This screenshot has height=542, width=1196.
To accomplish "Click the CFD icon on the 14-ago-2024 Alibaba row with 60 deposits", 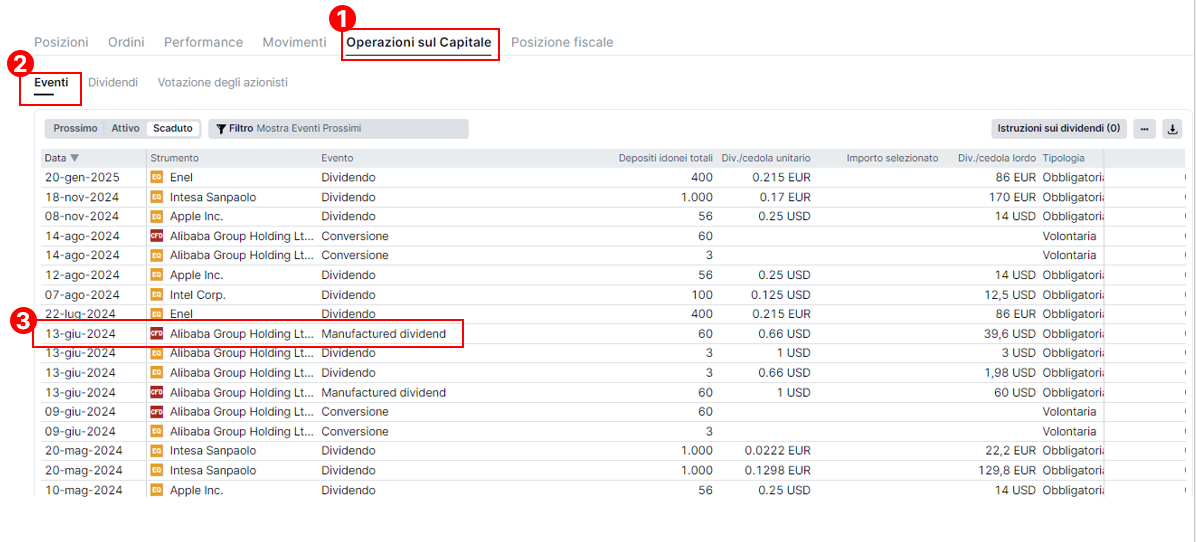I will tap(156, 236).
